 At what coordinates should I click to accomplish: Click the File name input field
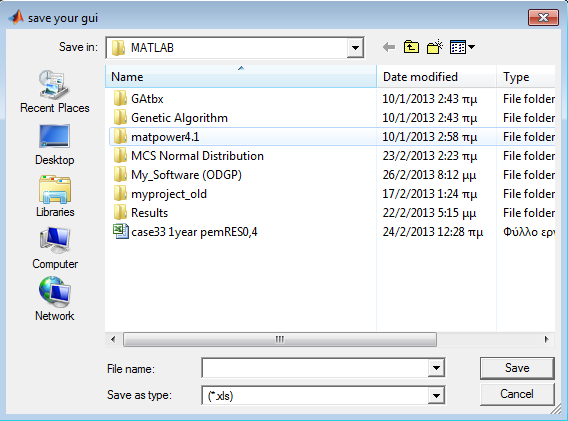tap(315, 368)
